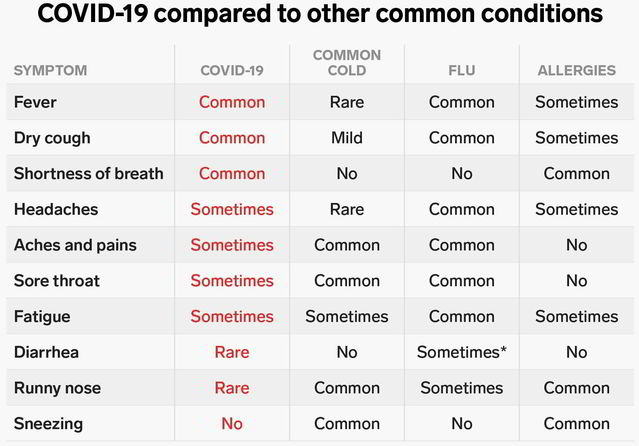Image resolution: width=639 pixels, height=446 pixels.
Task: Click the Diarrhea row label
Action: [x=47, y=352]
